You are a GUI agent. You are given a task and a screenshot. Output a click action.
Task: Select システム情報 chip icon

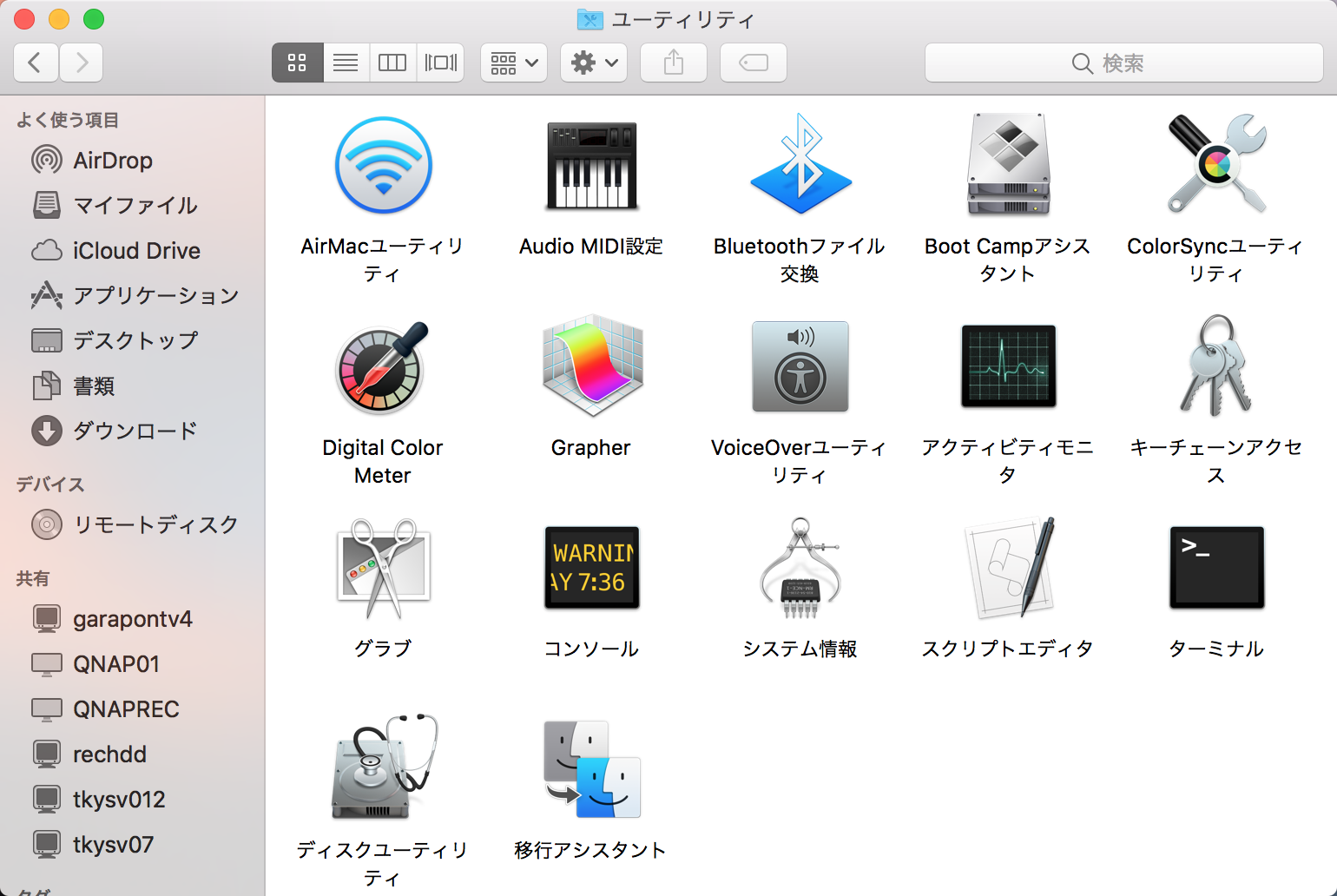tap(800, 568)
